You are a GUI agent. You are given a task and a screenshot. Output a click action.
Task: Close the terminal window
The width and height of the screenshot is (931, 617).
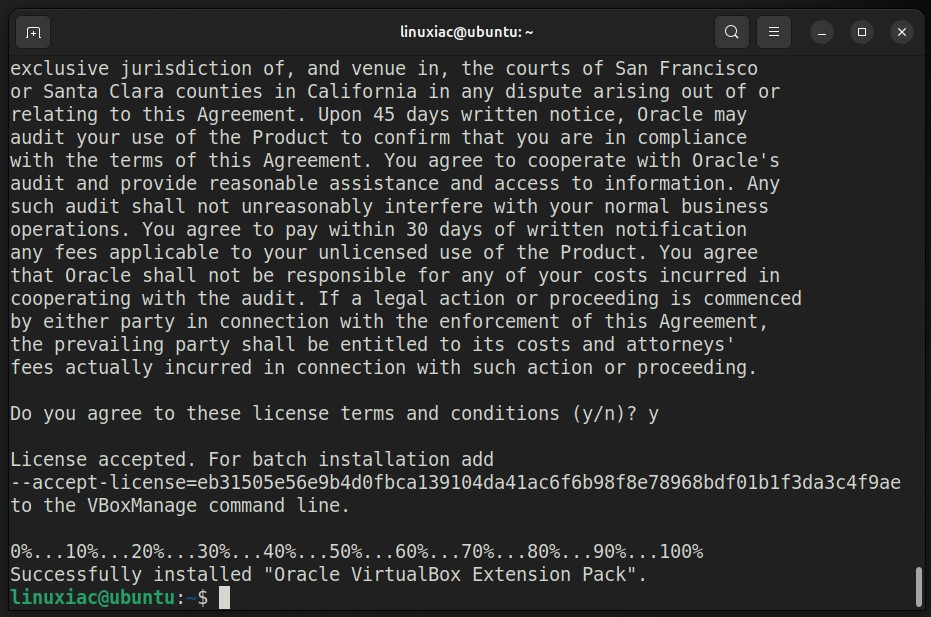[x=901, y=32]
